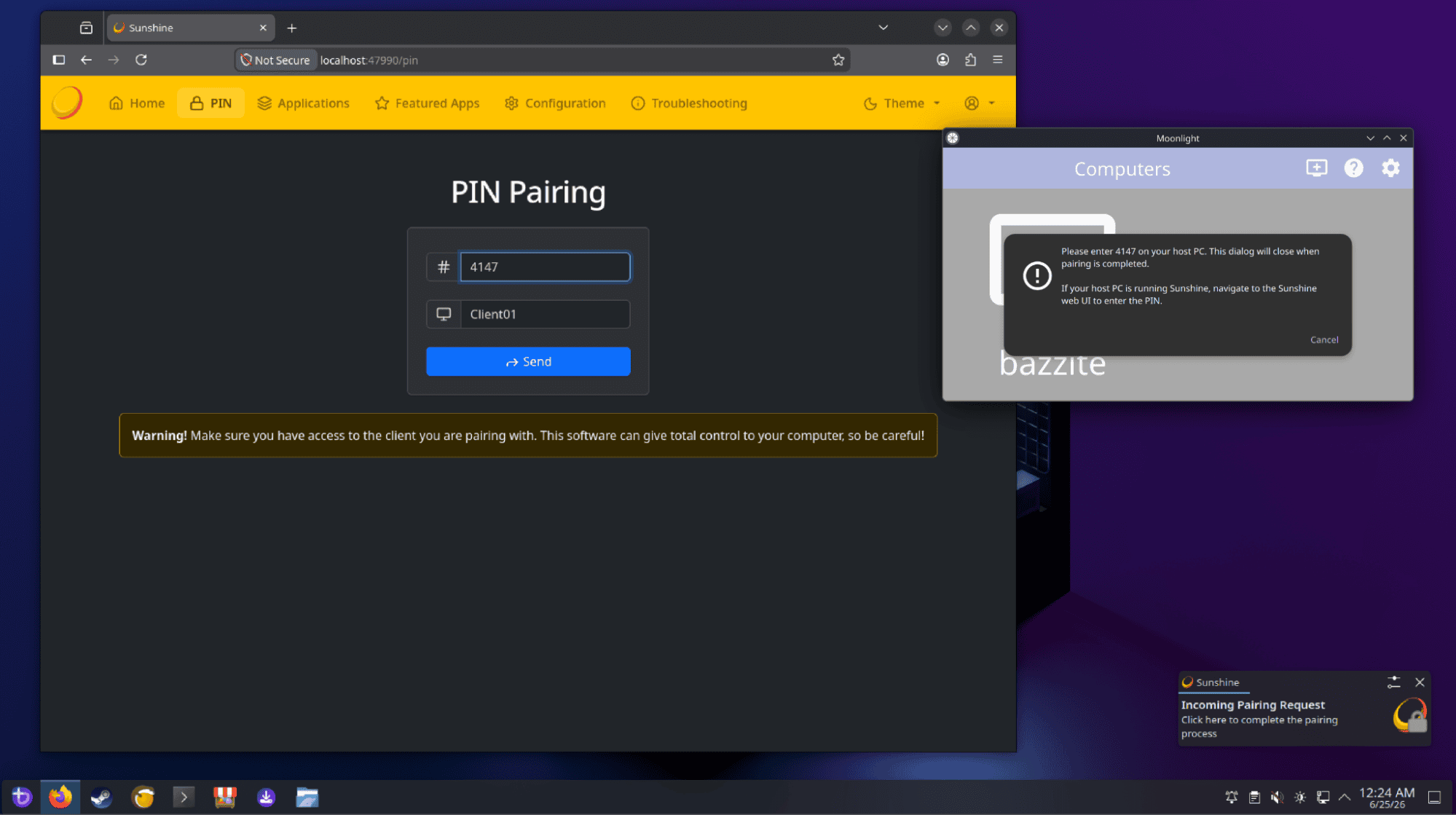1456x815 pixels.
Task: Open the purple download taskbar icon
Action: [266, 798]
